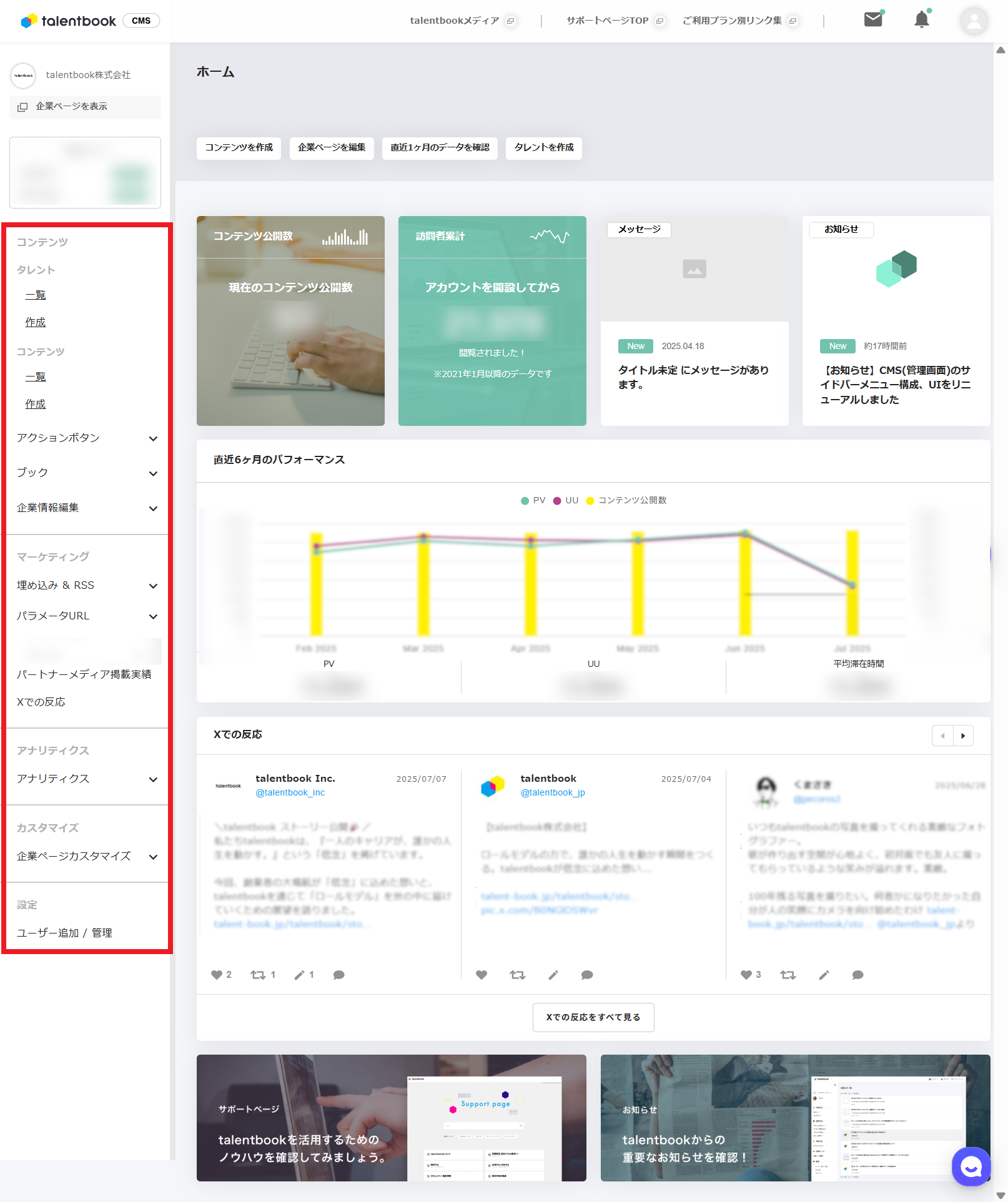Toggle the PV series in chart legend
Image resolution: width=1008 pixels, height=1202 pixels.
click(x=533, y=501)
